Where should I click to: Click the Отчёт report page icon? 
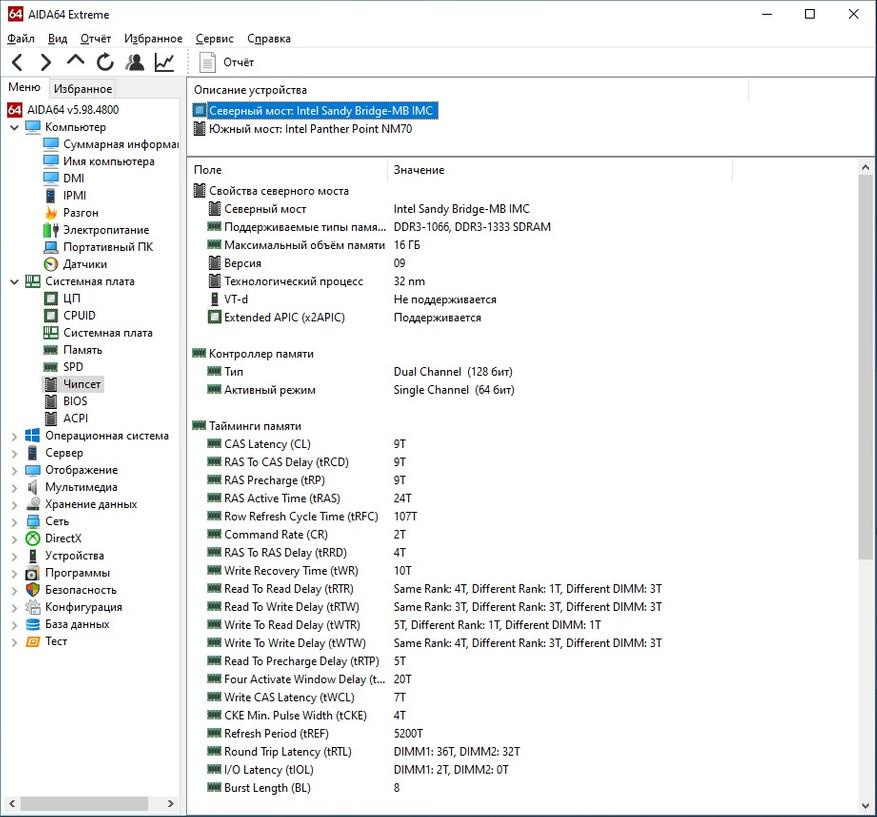click(208, 62)
